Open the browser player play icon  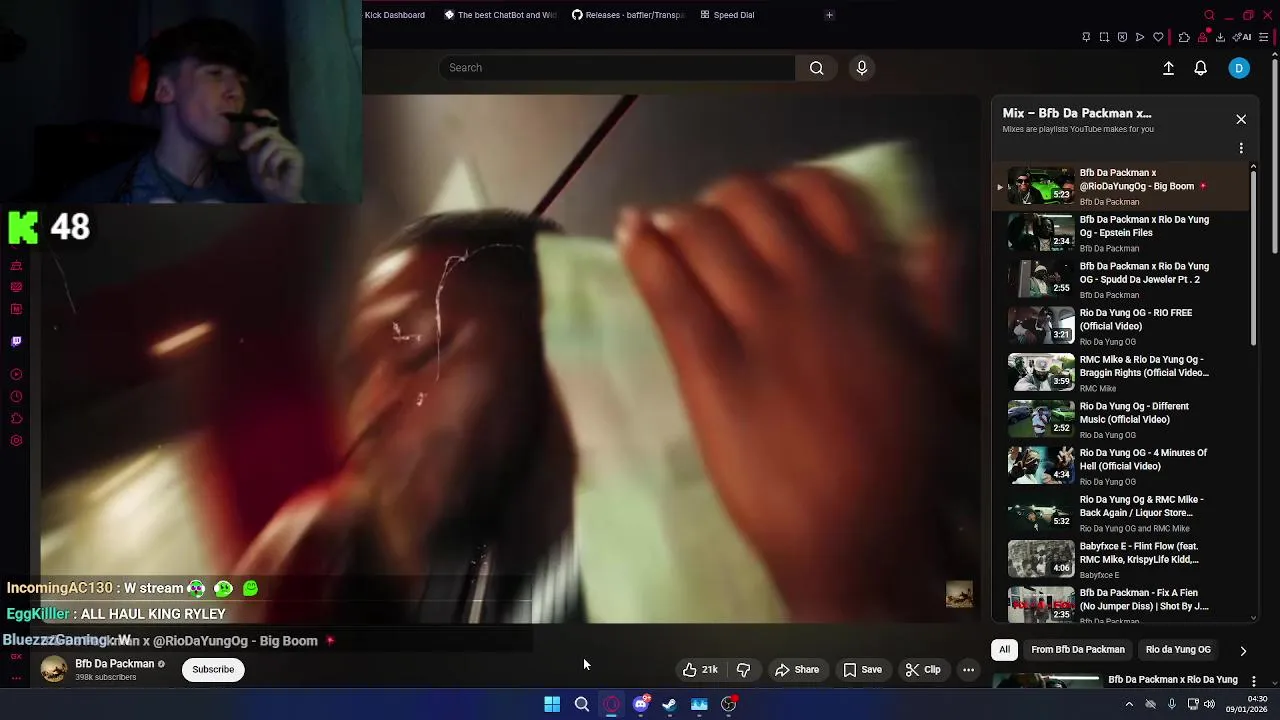point(1140,37)
